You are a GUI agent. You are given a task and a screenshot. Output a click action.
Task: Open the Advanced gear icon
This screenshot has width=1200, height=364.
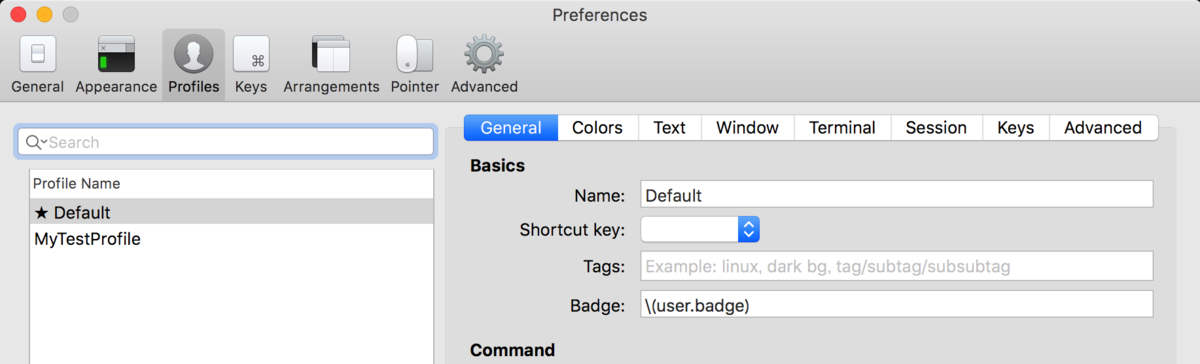(x=484, y=55)
